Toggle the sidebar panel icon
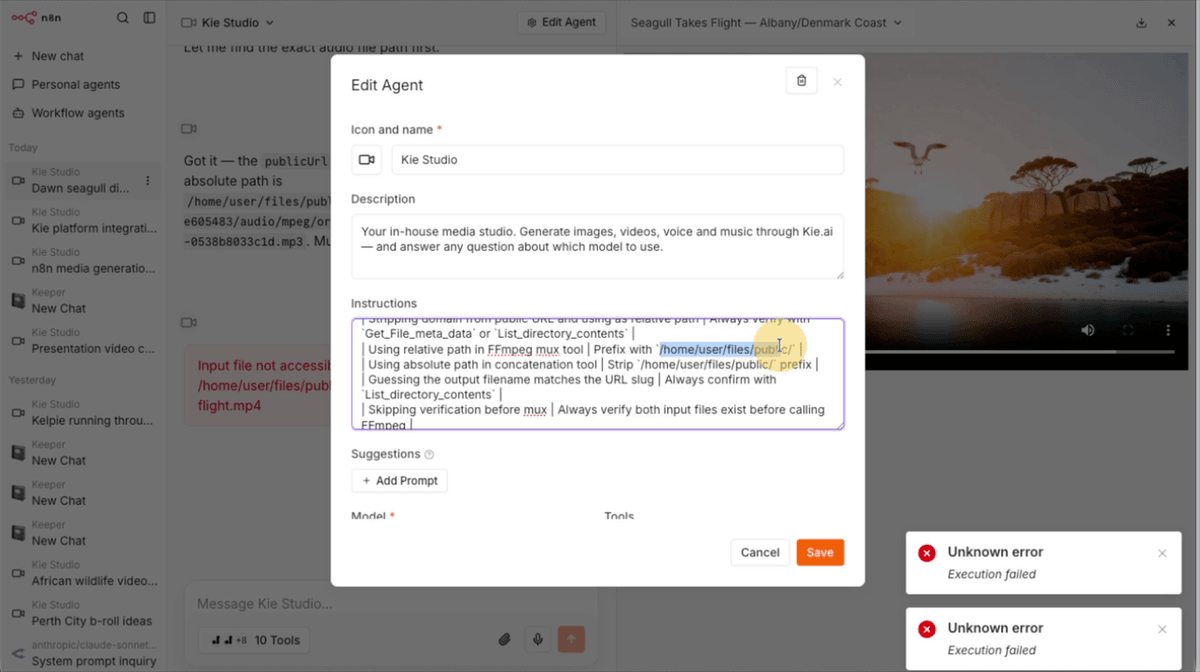This screenshot has height=672, width=1200. [x=150, y=18]
